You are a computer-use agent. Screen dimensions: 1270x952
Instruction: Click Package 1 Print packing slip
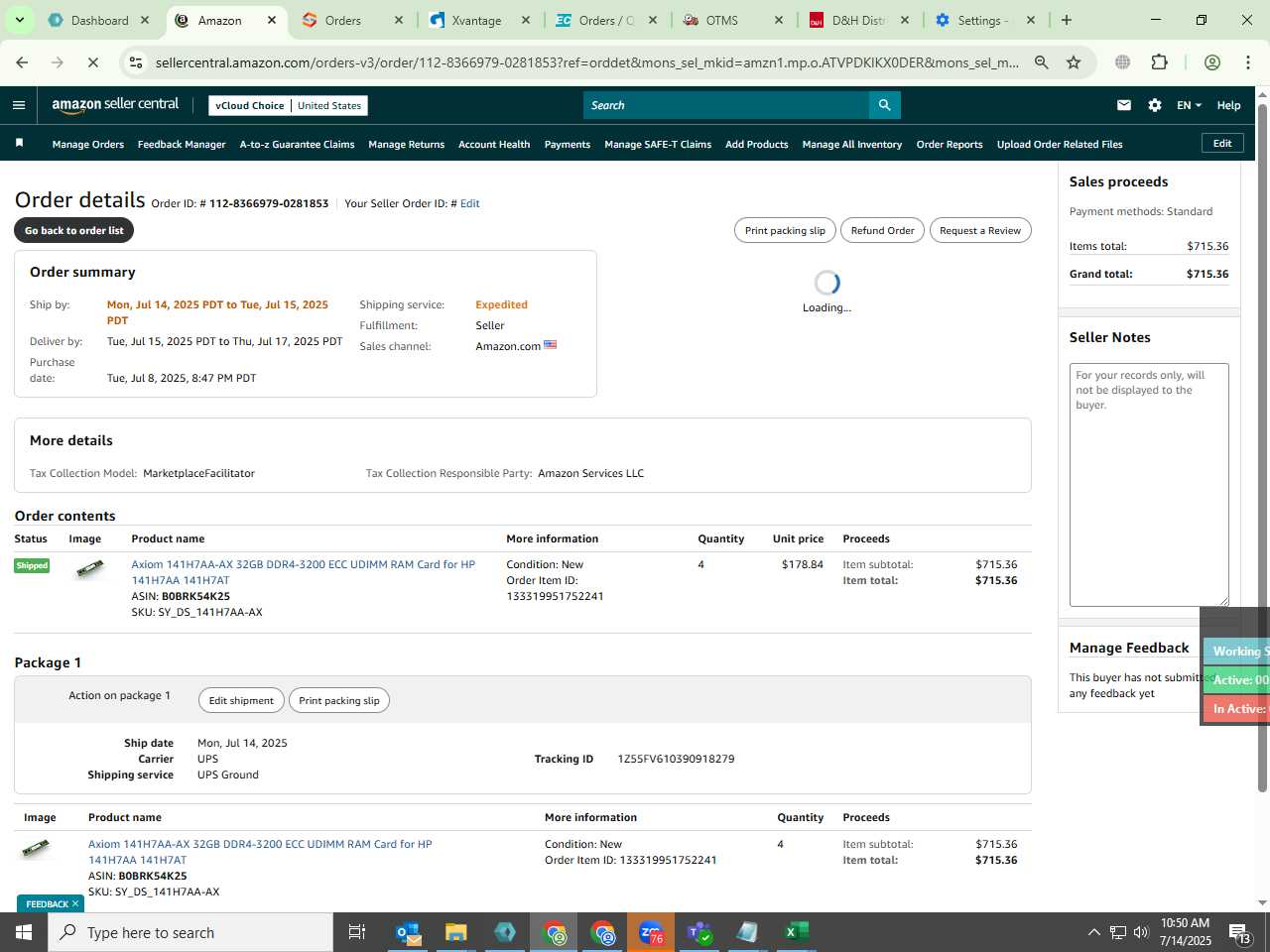point(339,700)
